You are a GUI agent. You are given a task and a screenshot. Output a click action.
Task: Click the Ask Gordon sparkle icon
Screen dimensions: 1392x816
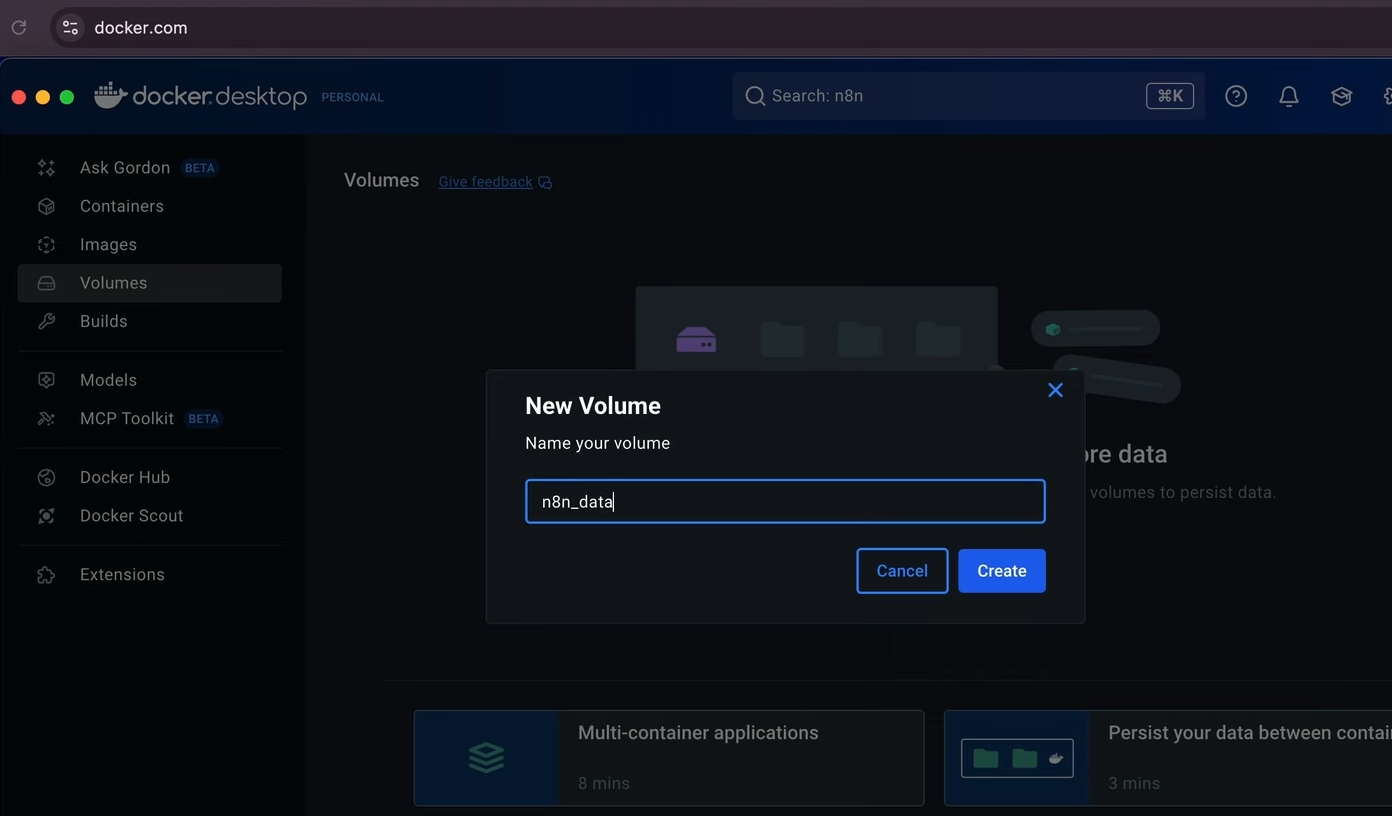46,168
